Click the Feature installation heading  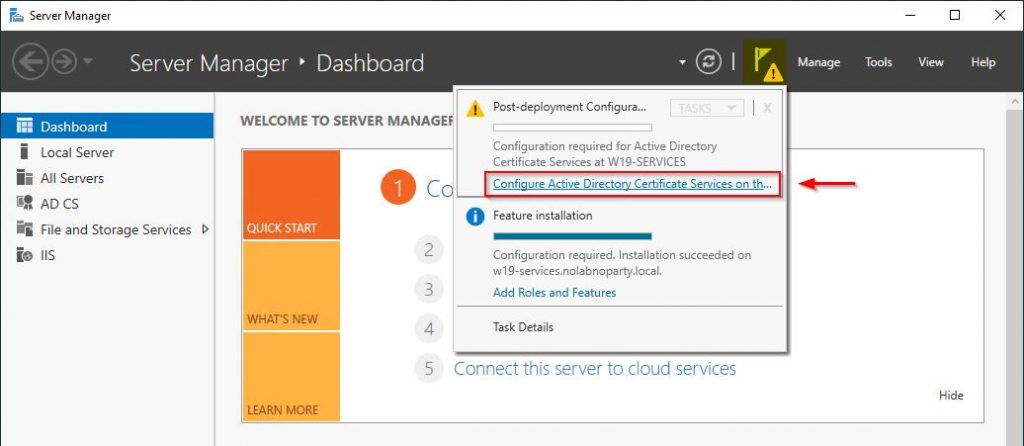(x=543, y=215)
